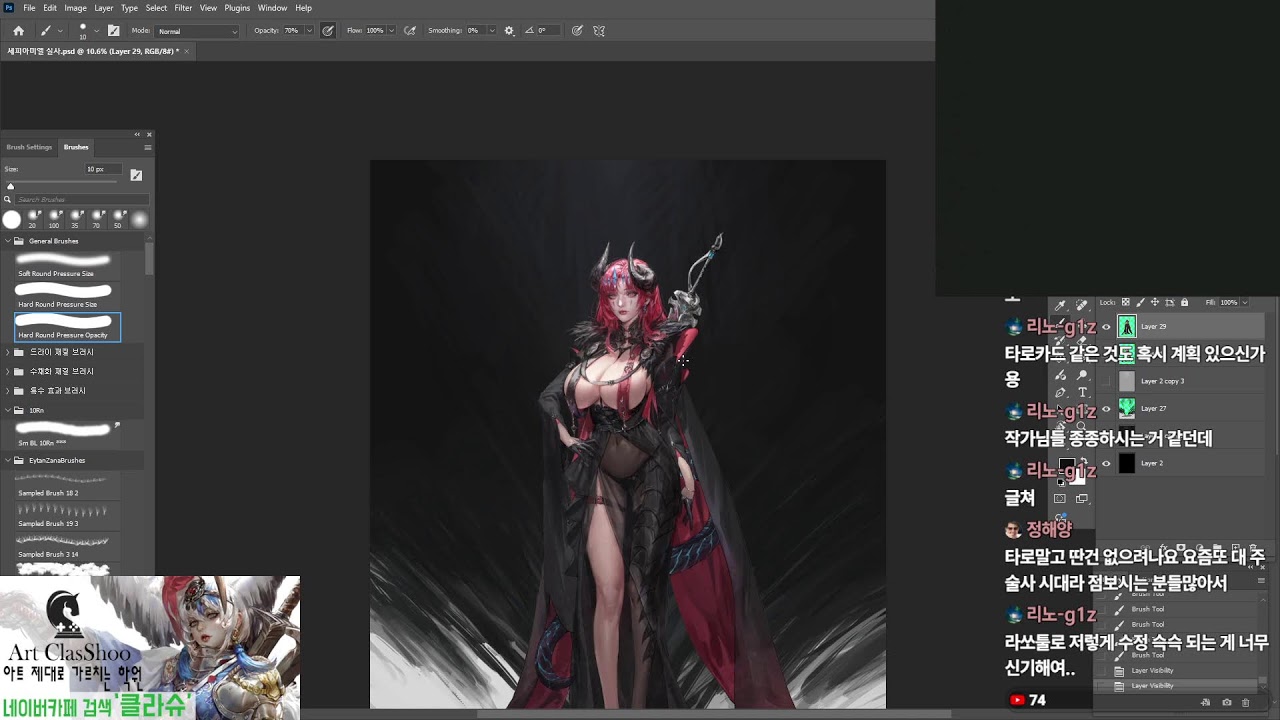
Task: Open the File menu
Action: click(x=29, y=8)
